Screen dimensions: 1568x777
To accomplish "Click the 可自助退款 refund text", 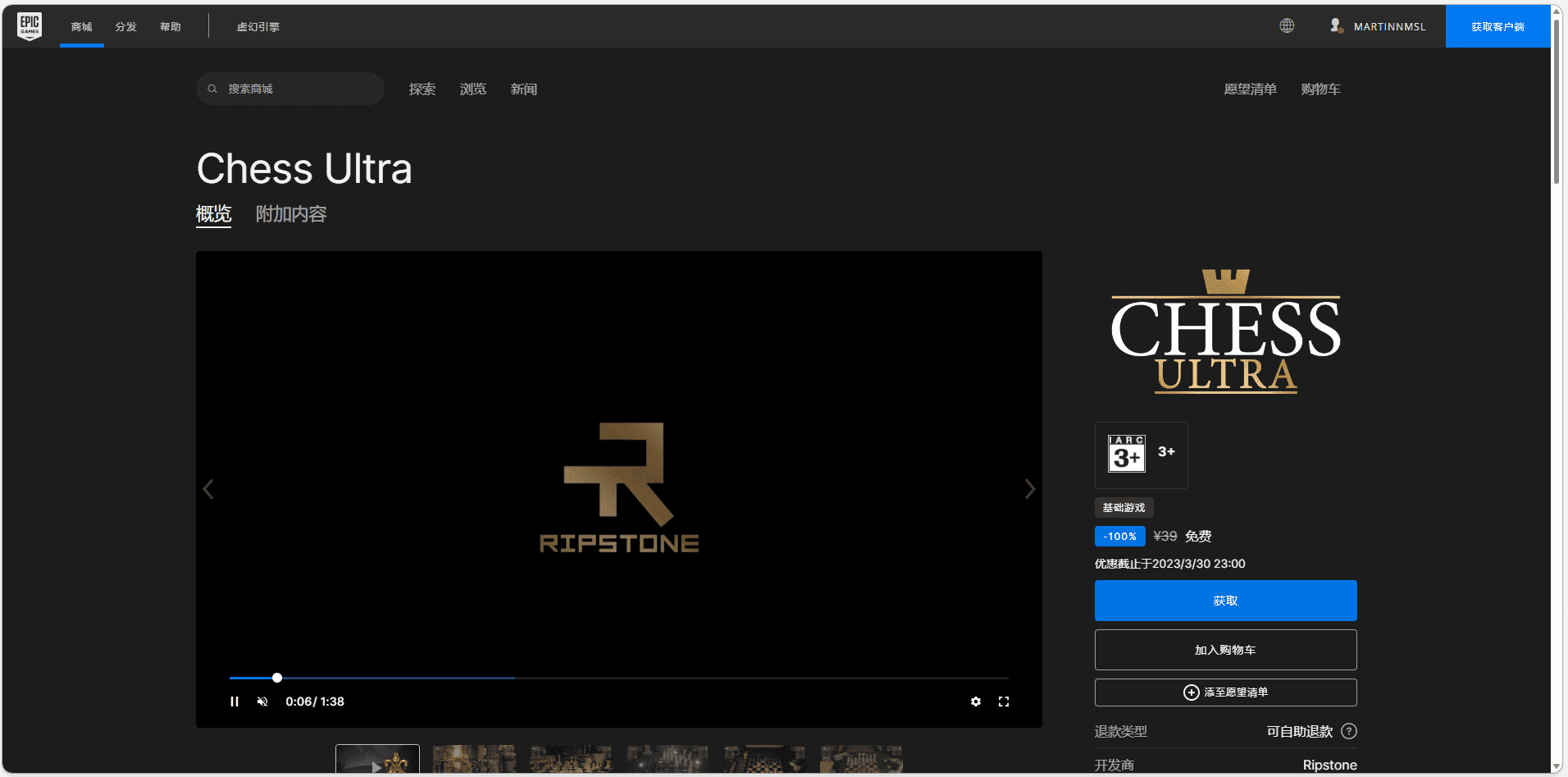I will 1300,731.
